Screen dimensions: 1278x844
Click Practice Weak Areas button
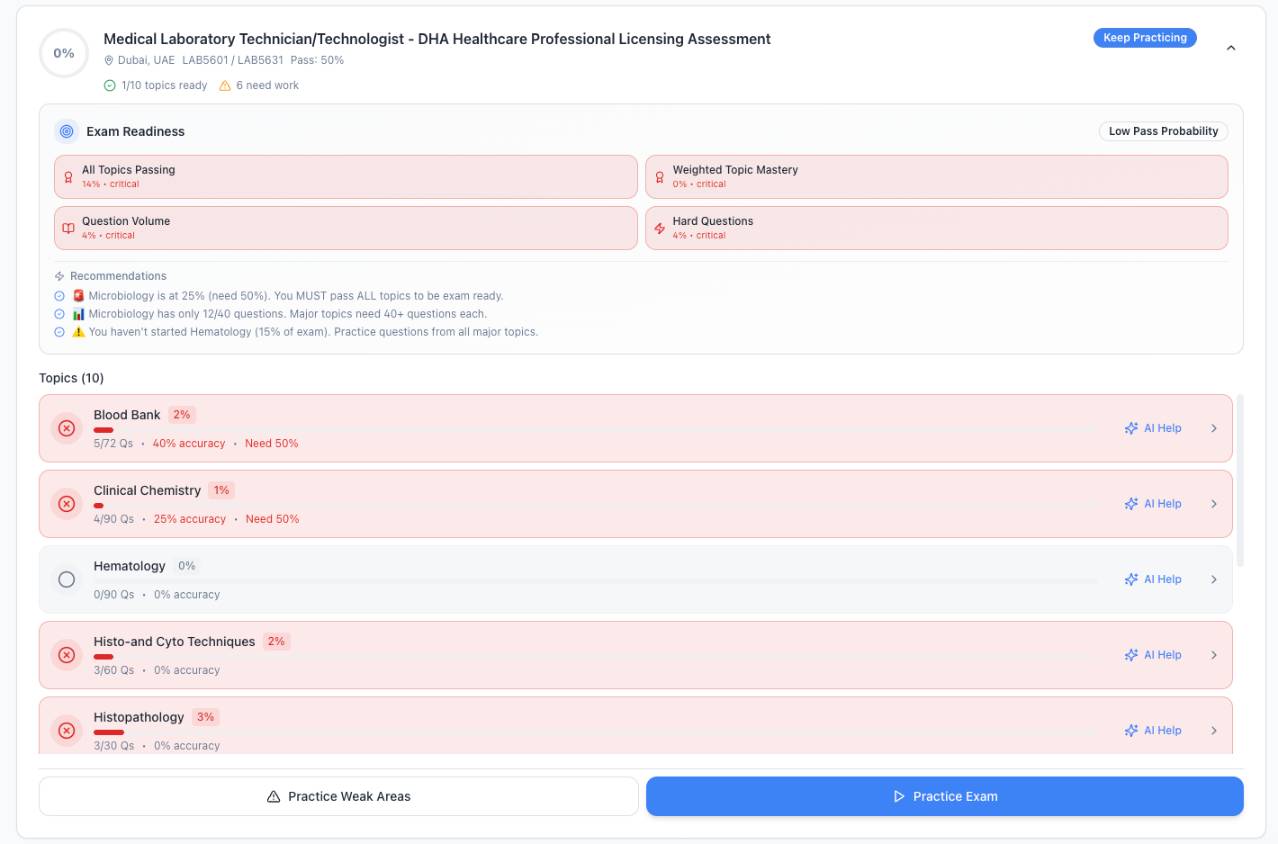(x=339, y=797)
